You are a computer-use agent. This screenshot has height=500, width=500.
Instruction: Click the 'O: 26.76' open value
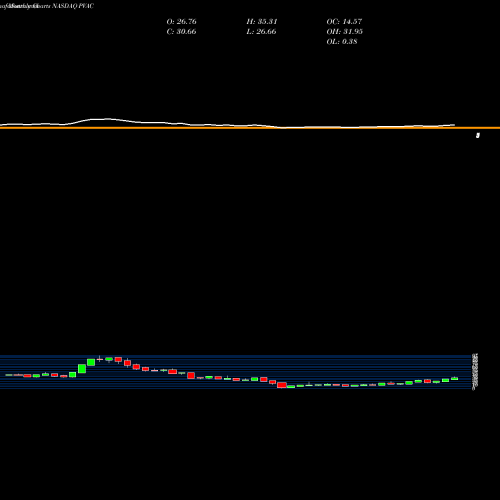tap(181, 22)
